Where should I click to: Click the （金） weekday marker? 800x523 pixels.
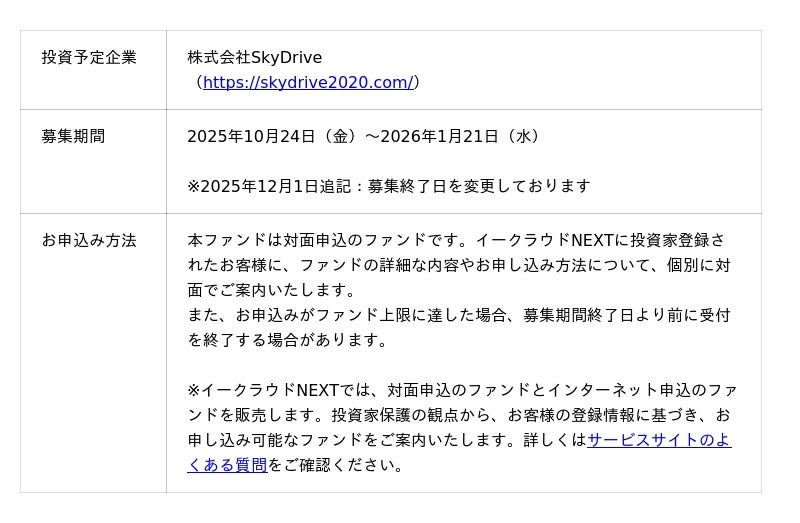(337, 136)
